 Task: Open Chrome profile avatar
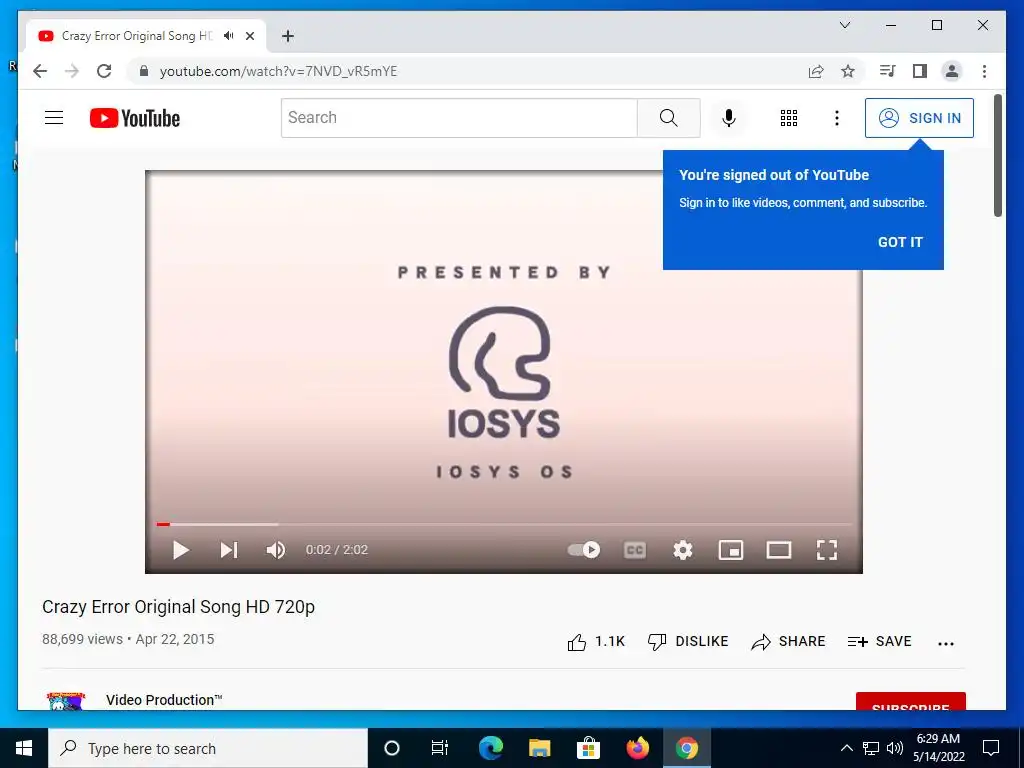point(952,71)
